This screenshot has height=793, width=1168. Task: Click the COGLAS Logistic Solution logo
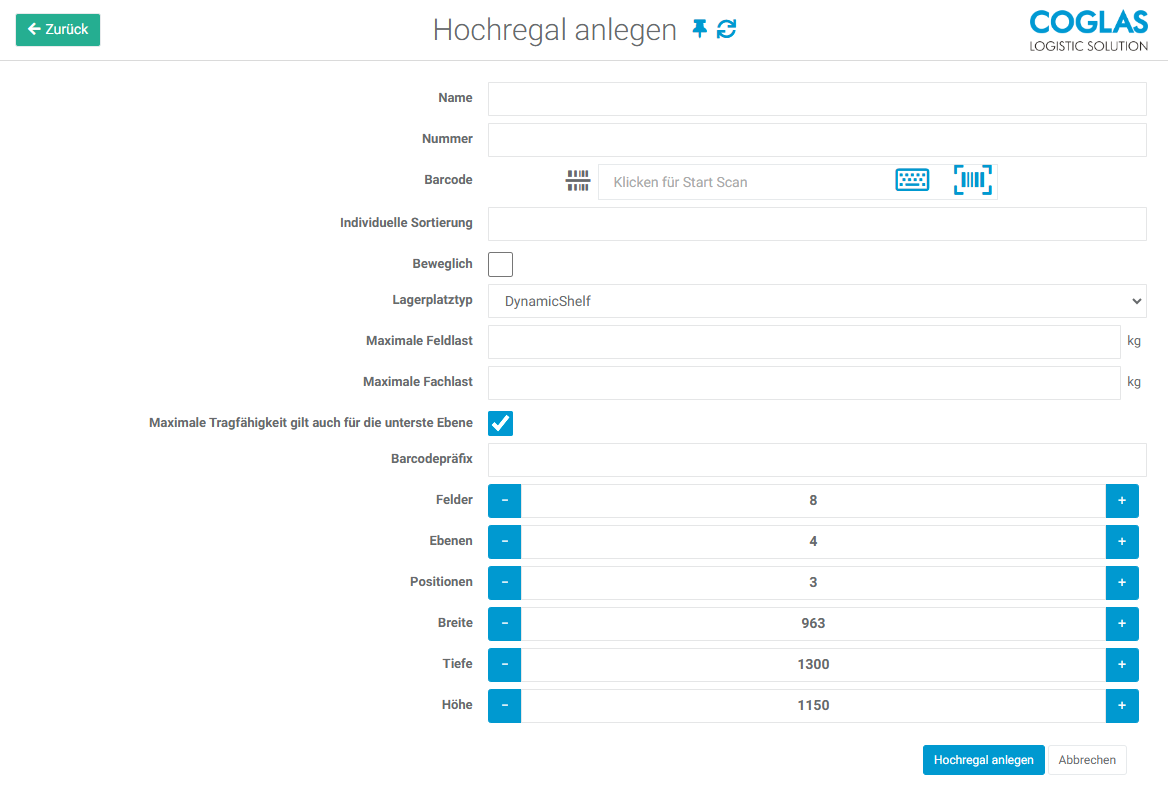(1088, 30)
